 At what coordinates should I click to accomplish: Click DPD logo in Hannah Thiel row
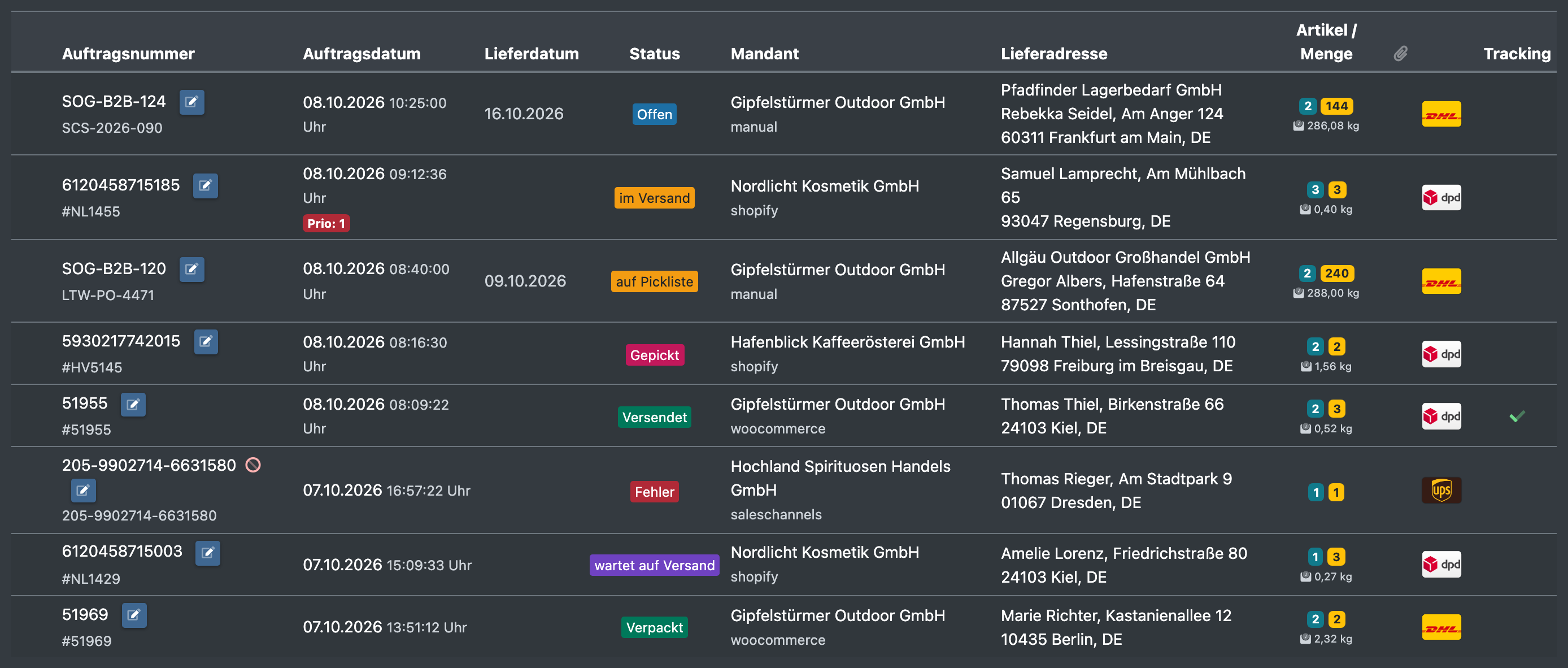coord(1441,354)
